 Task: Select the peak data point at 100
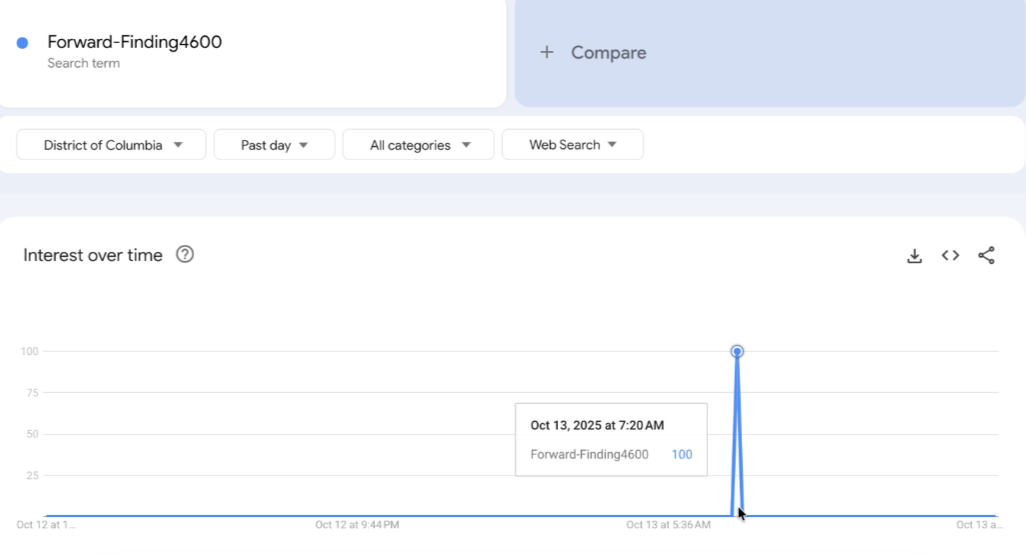coord(737,351)
